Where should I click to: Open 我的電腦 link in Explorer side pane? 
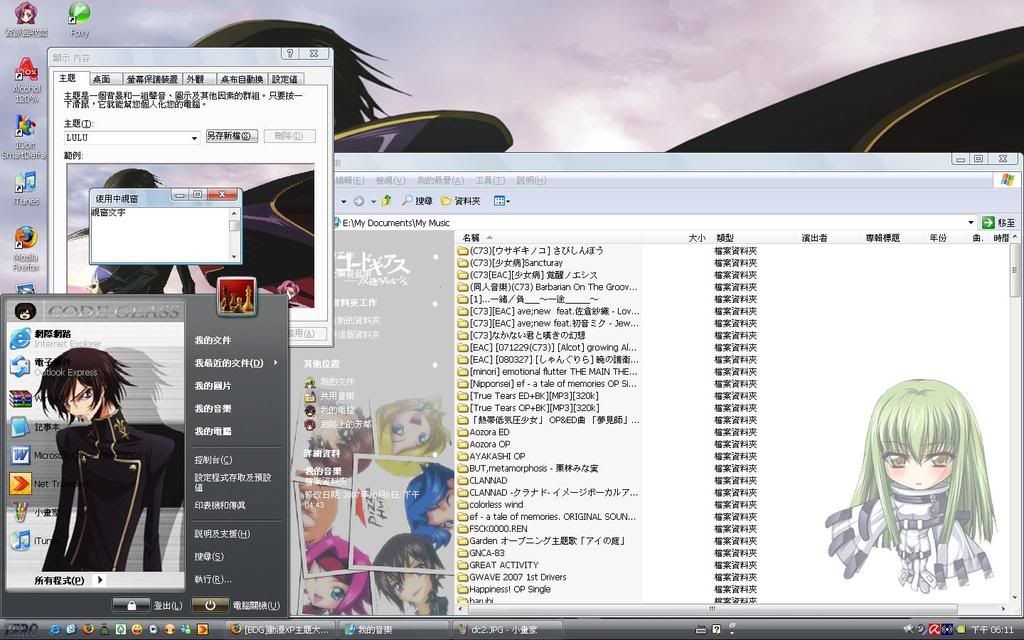pyautogui.click(x=330, y=410)
